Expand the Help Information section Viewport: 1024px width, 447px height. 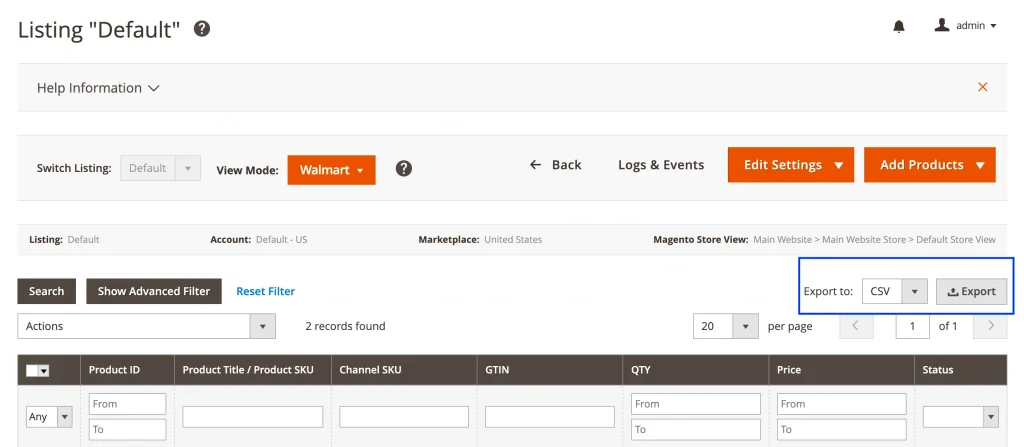[98, 88]
